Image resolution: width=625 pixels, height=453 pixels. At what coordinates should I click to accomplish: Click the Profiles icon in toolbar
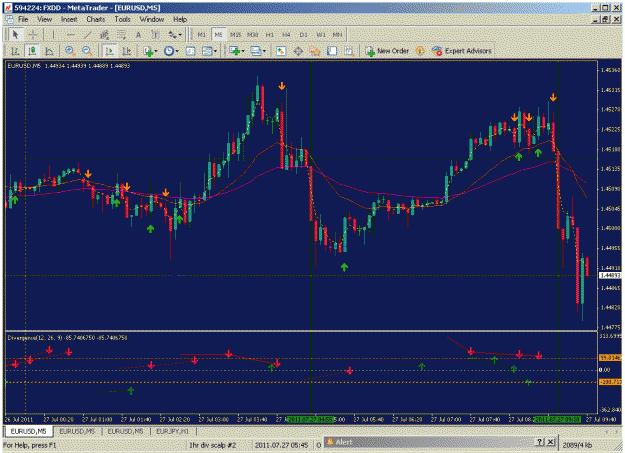255,51
